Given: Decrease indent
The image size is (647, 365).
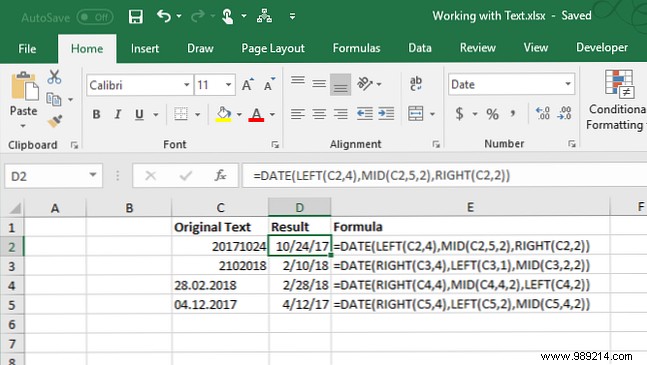Looking at the screenshot, I should (x=365, y=114).
